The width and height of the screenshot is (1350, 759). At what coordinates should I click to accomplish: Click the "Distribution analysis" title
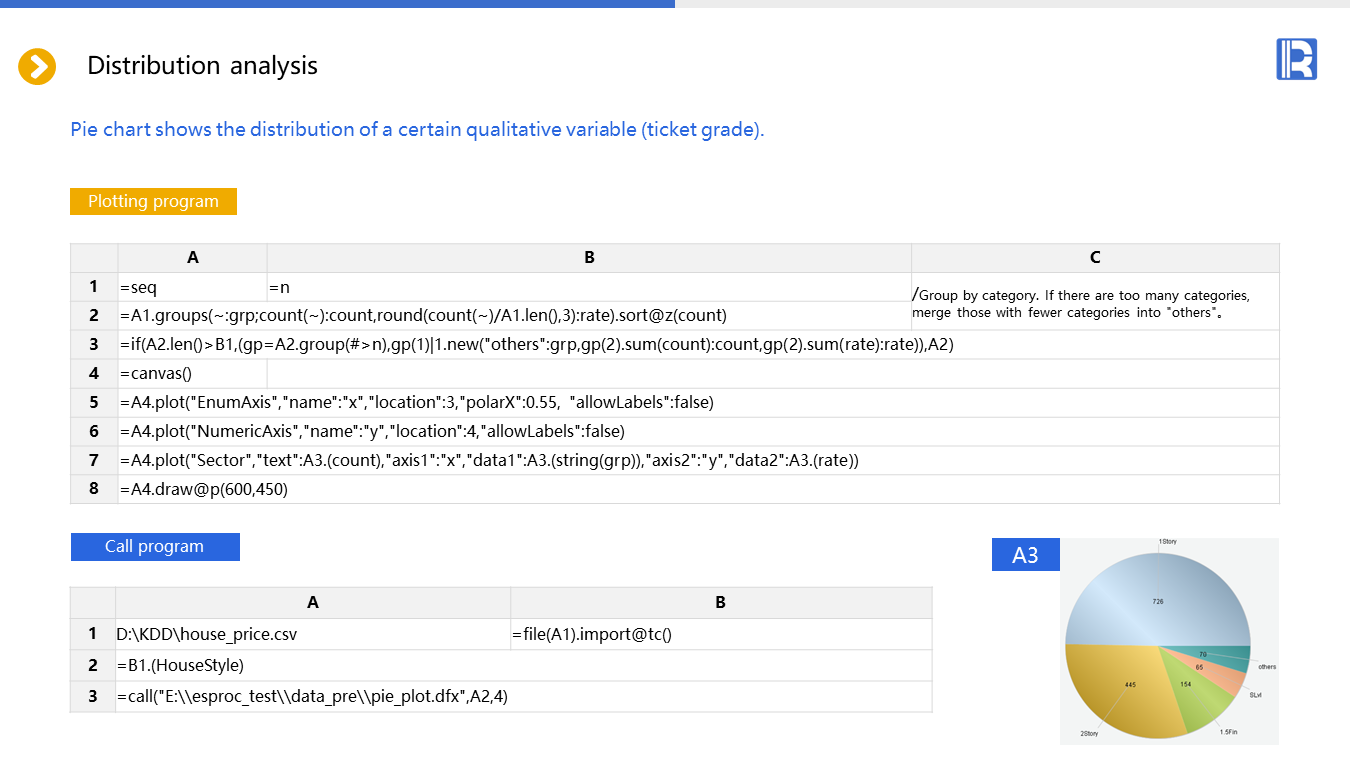202,66
